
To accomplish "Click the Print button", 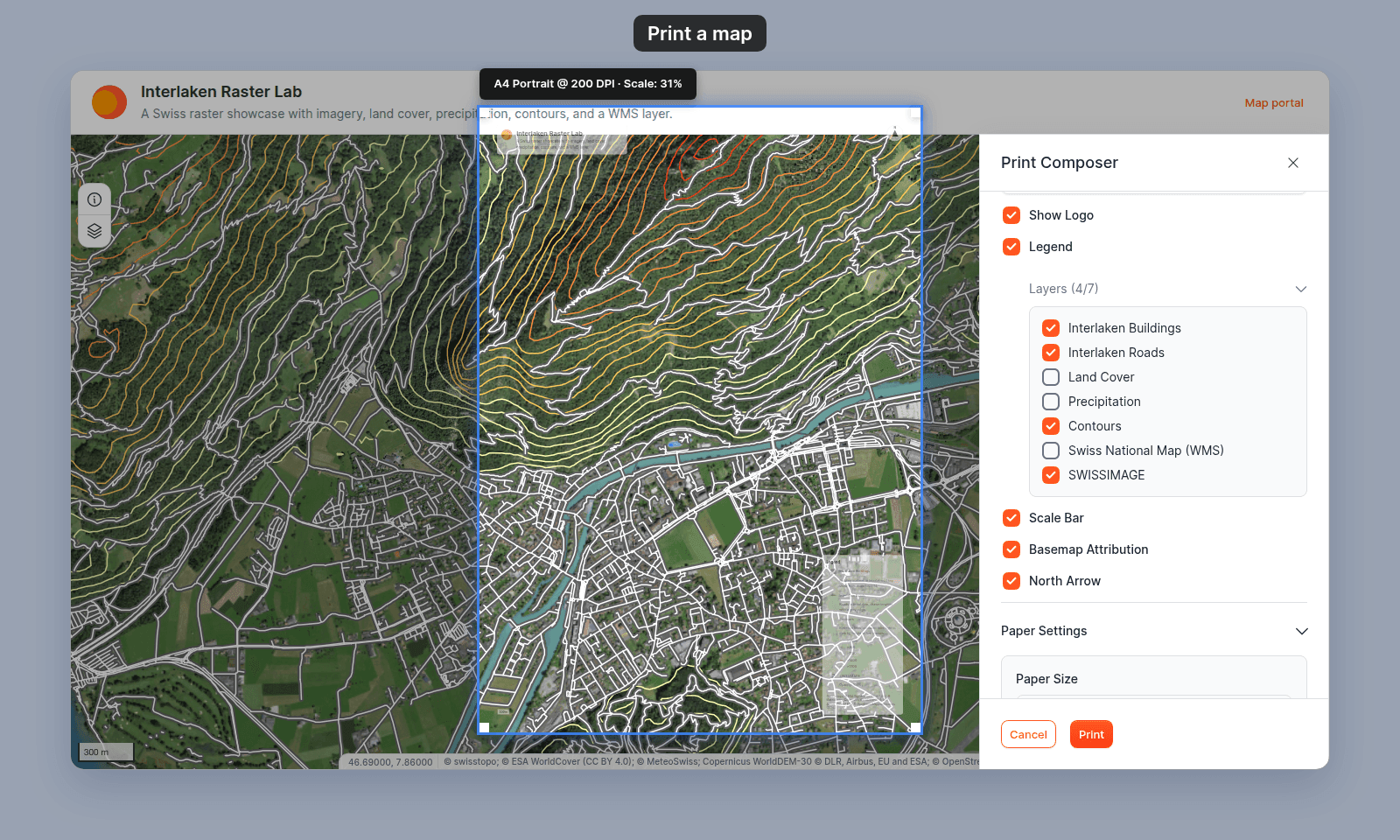I will coord(1091,734).
